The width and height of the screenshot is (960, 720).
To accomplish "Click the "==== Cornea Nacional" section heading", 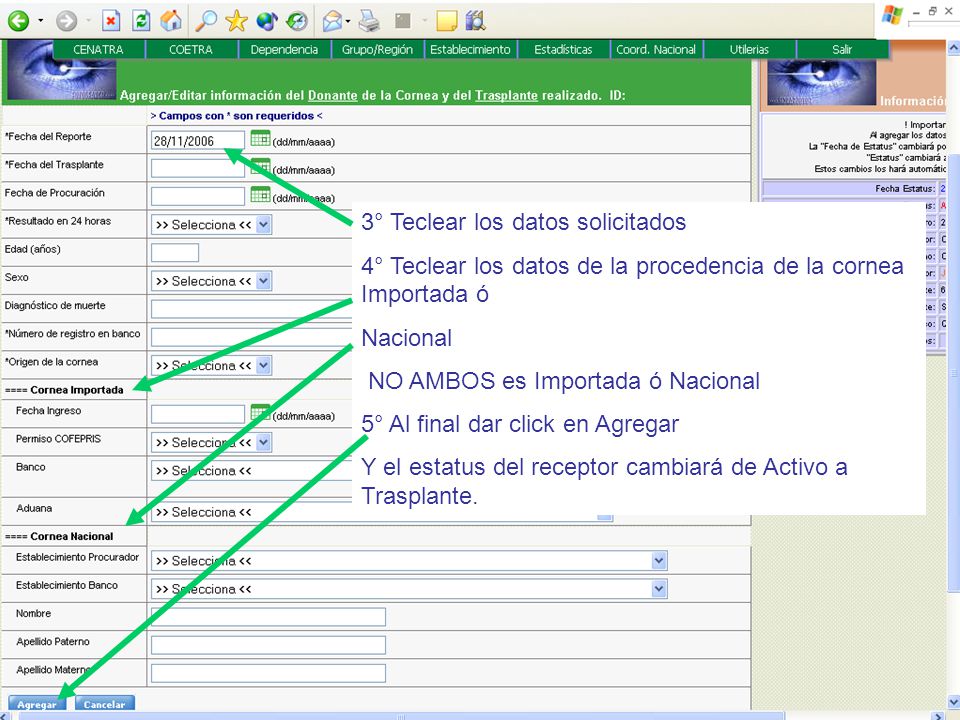I will pyautogui.click(x=59, y=536).
